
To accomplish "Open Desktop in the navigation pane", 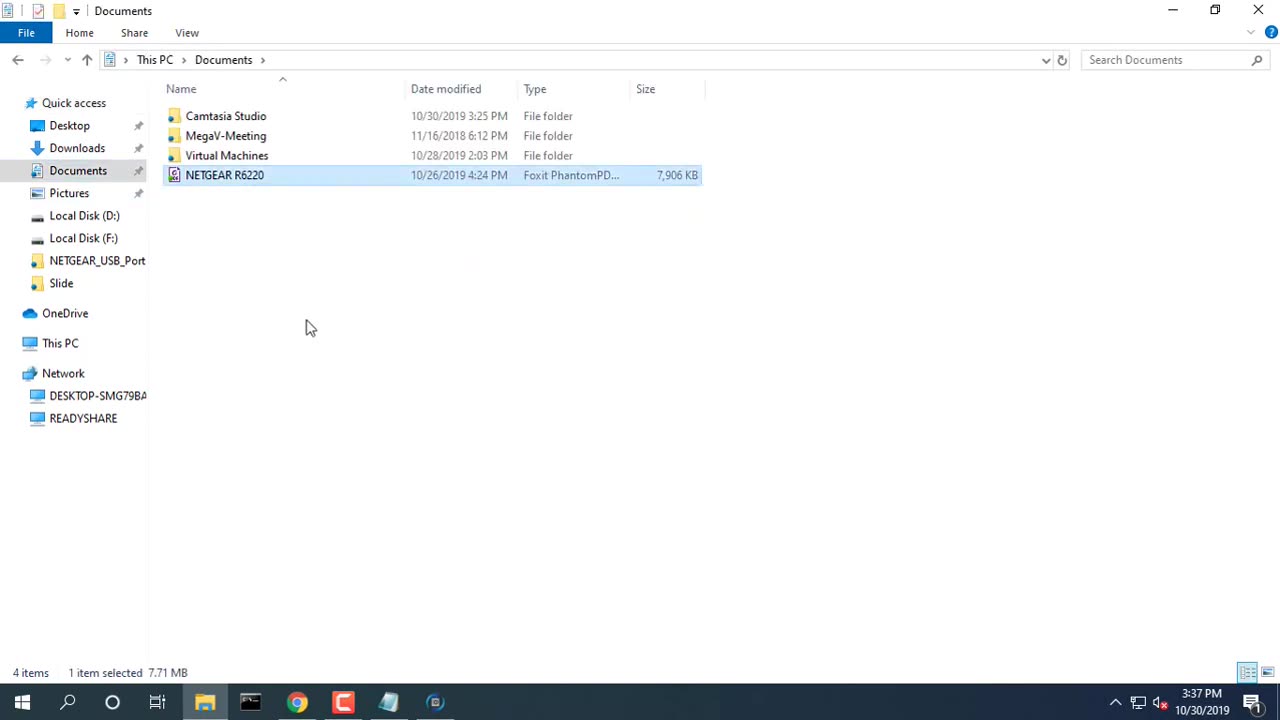I will pyautogui.click(x=69, y=126).
